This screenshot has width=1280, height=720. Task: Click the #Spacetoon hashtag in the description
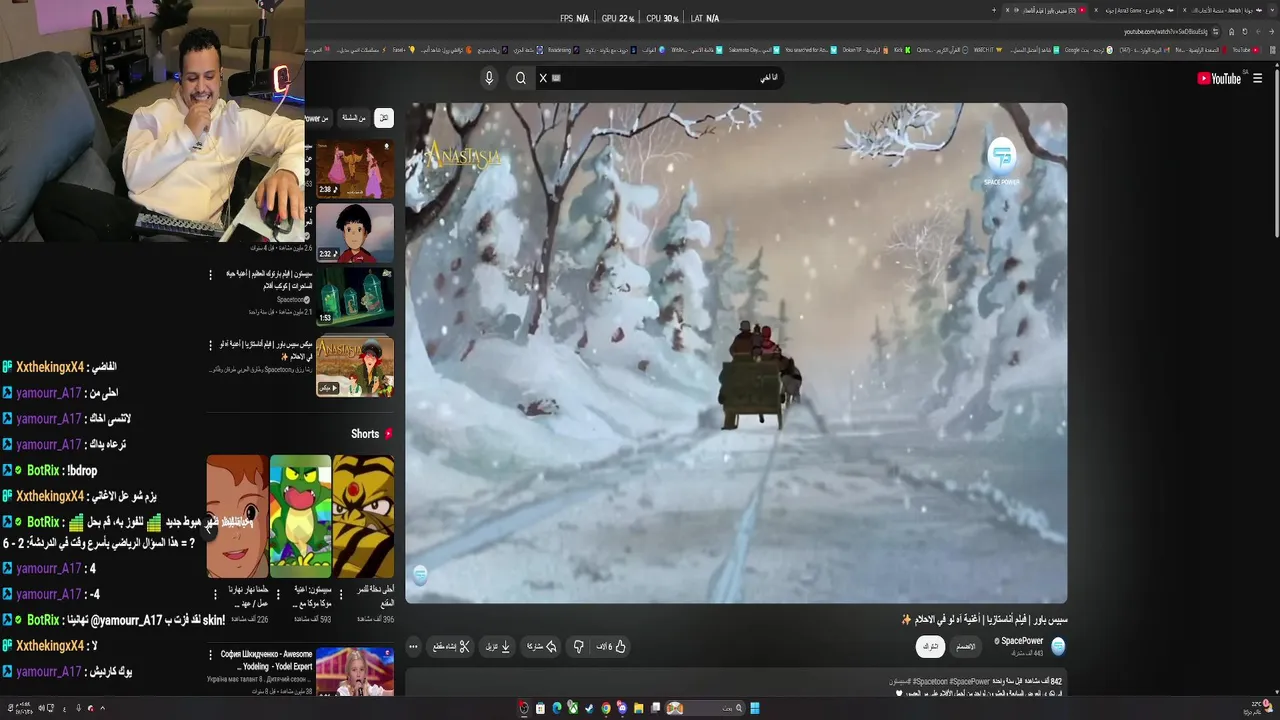931,682
